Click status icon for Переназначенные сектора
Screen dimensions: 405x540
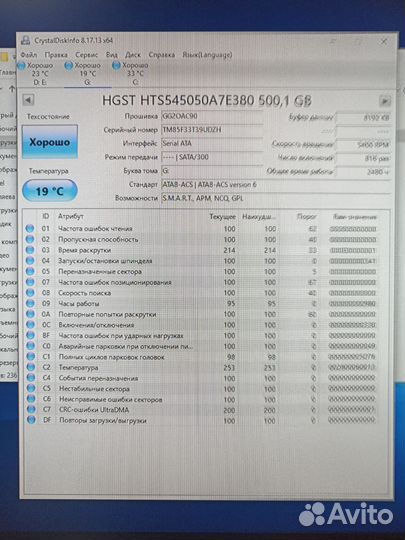pos(30,271)
